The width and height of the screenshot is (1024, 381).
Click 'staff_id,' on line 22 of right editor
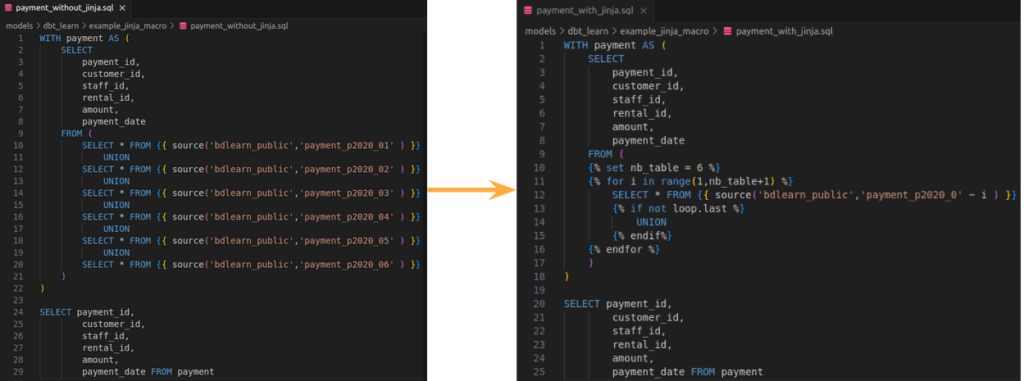(639, 331)
